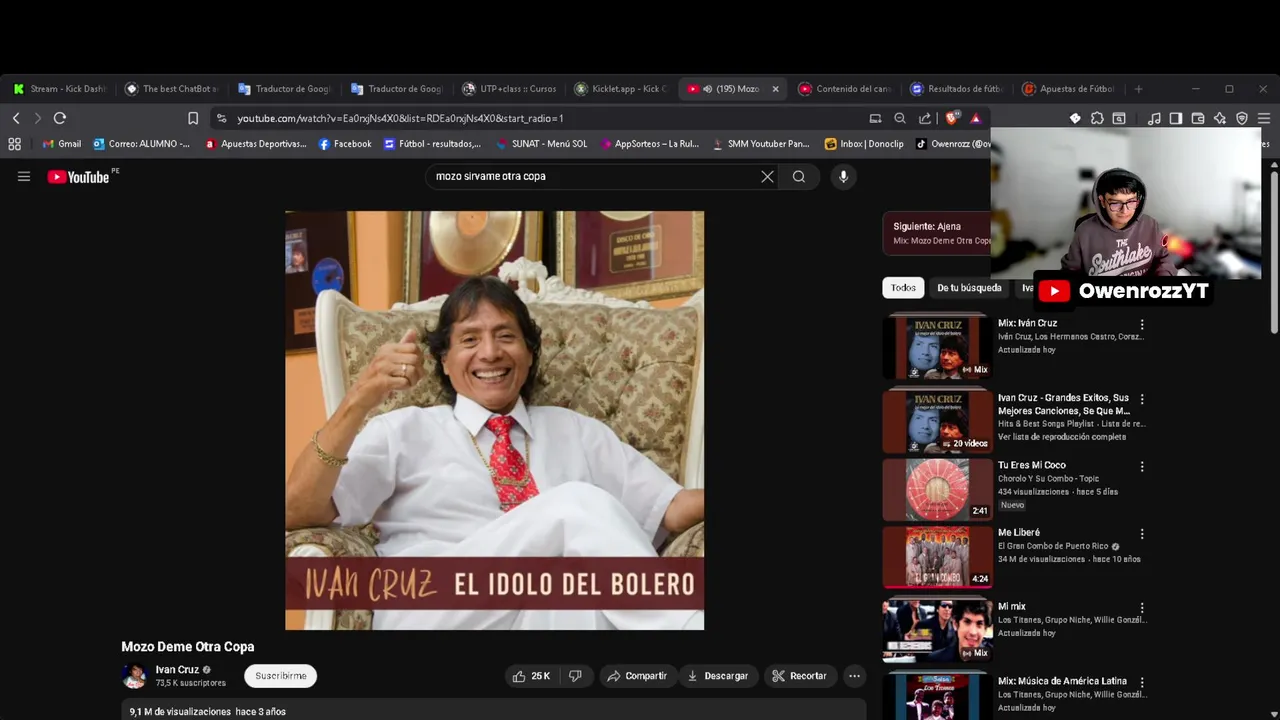The width and height of the screenshot is (1280, 720).
Task: Open the extensions puzzle icon
Action: click(x=1097, y=118)
